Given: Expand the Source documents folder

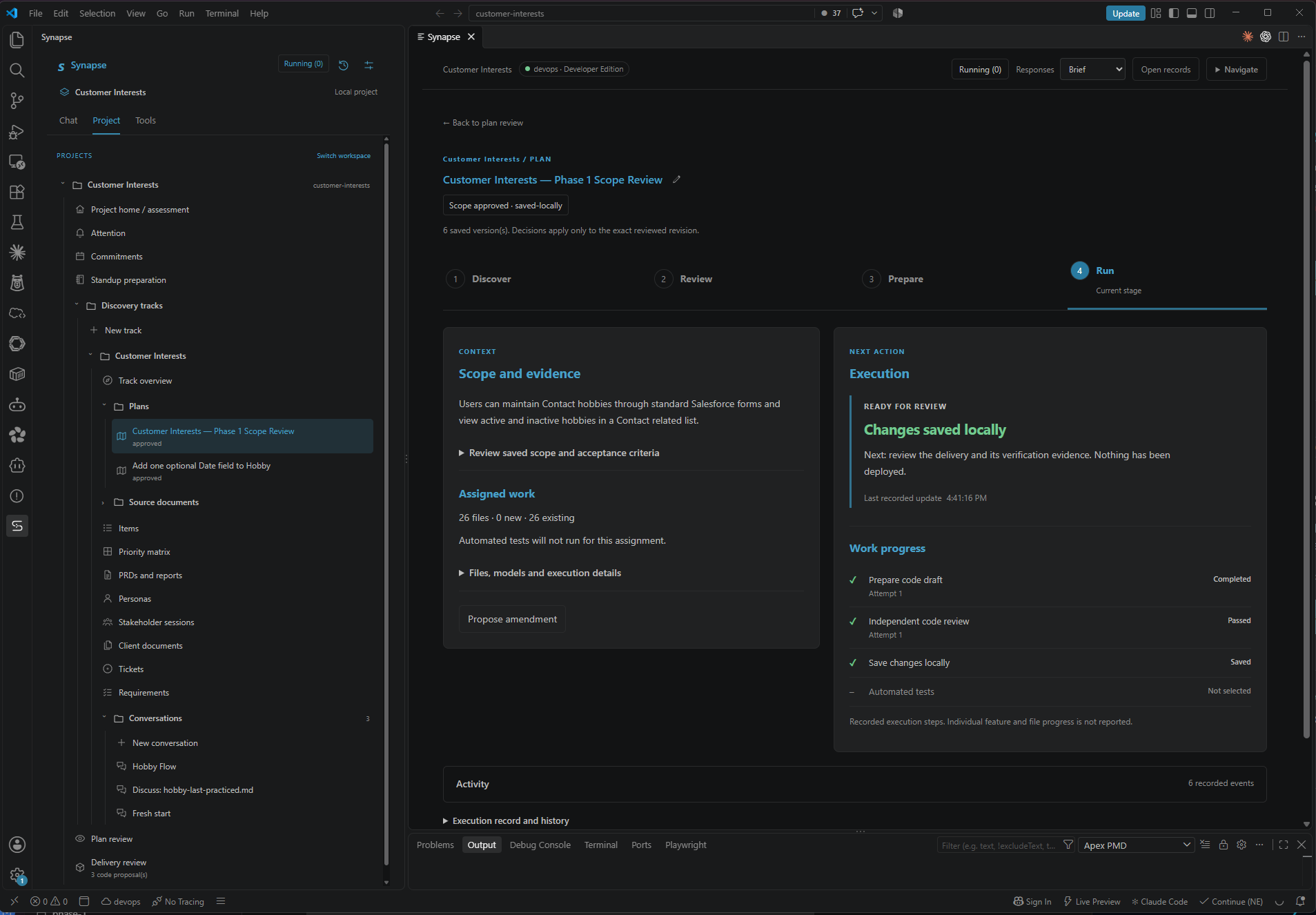Looking at the screenshot, I should (164, 502).
